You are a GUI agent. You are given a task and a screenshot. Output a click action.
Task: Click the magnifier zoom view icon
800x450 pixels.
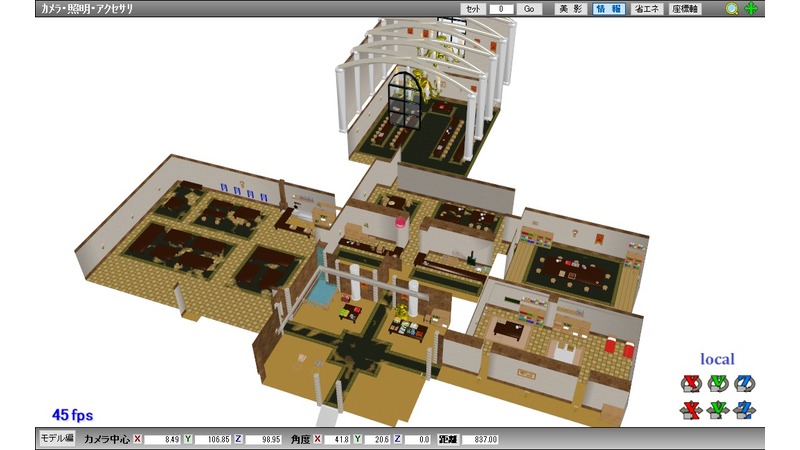click(732, 9)
